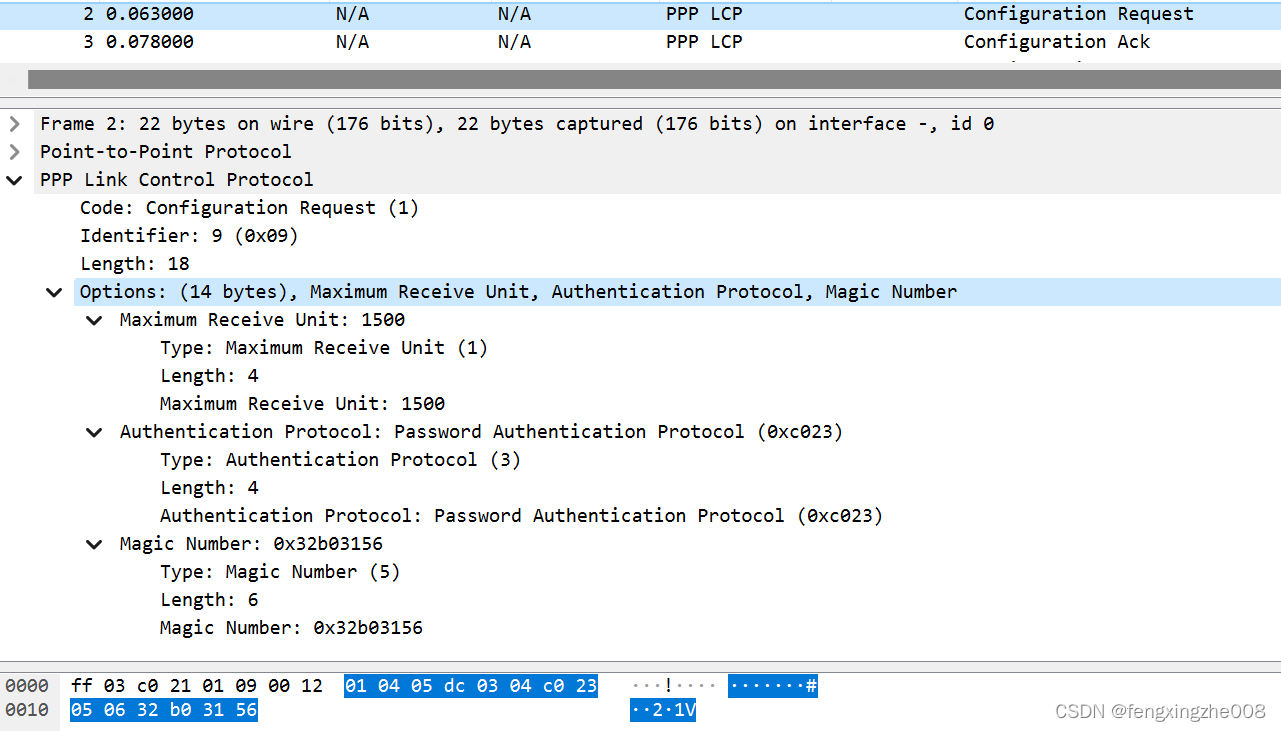Screen dimensions: 1281x731
Task: Click PPP LCP protocol cell of packet 3
Action: pos(704,42)
